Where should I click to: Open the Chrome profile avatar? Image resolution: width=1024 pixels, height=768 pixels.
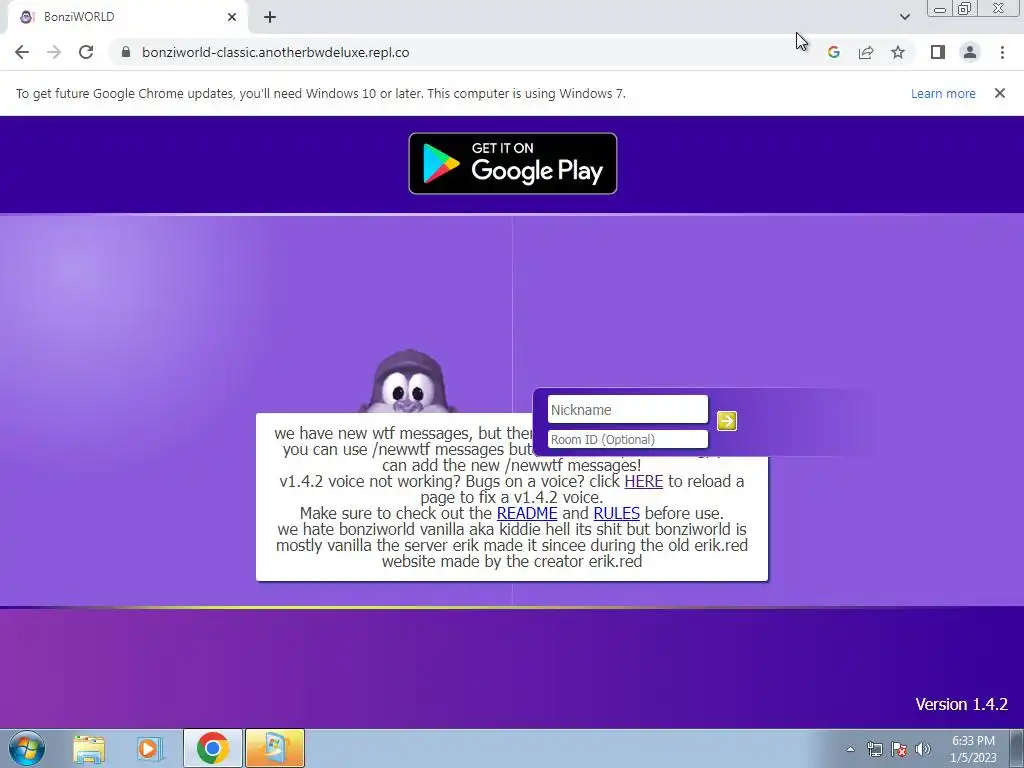pos(970,52)
